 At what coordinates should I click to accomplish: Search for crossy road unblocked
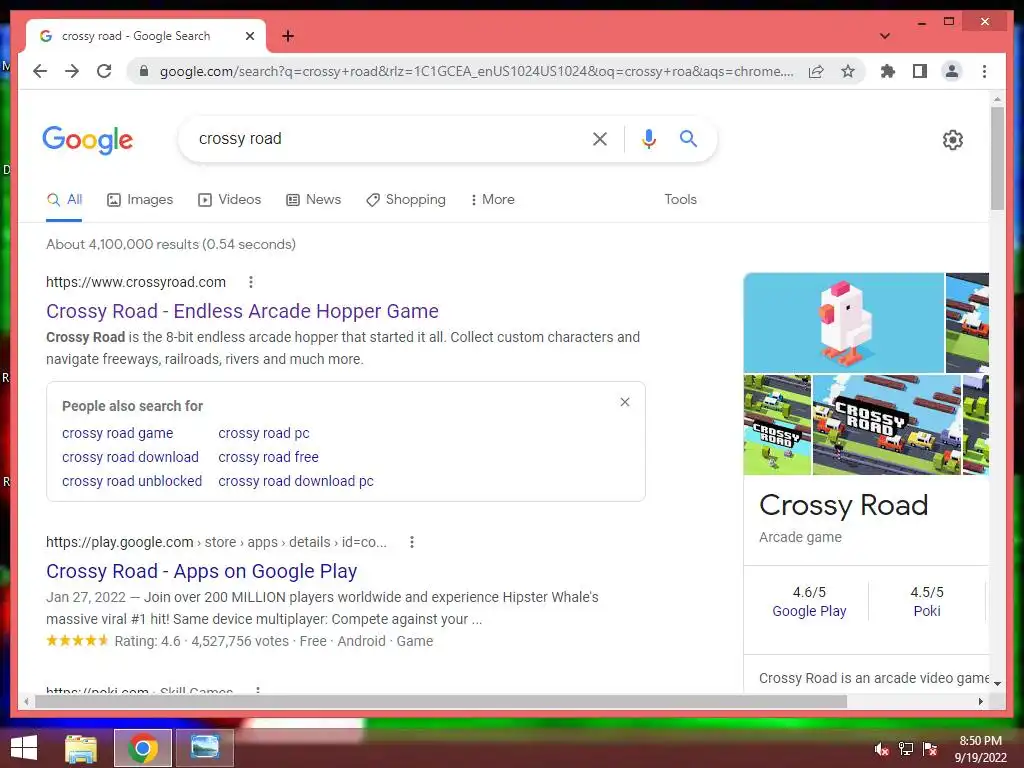(132, 481)
